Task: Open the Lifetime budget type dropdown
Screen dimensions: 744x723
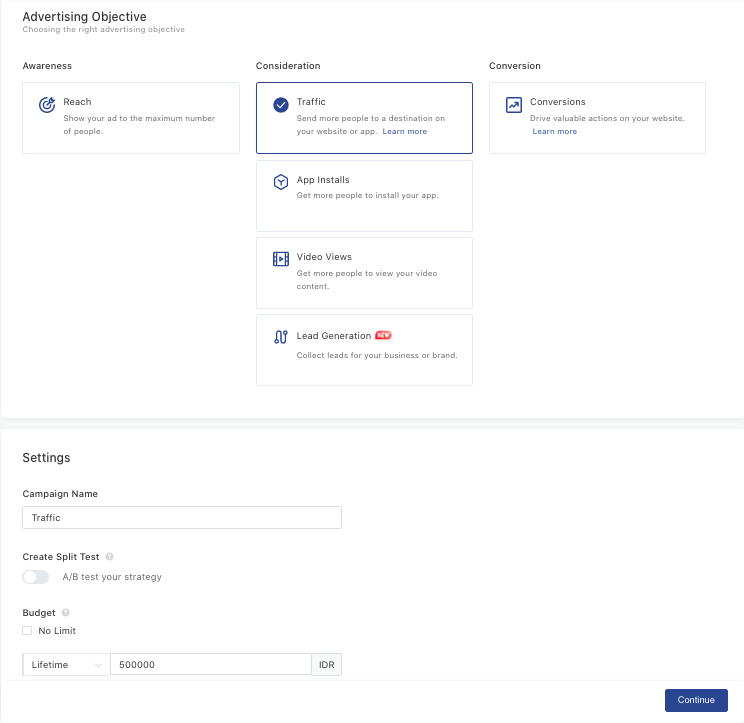Action: 66,665
